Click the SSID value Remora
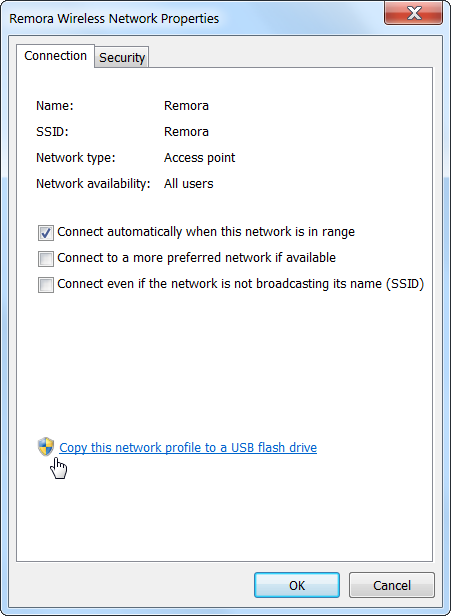451x616 pixels. pyautogui.click(x=186, y=132)
